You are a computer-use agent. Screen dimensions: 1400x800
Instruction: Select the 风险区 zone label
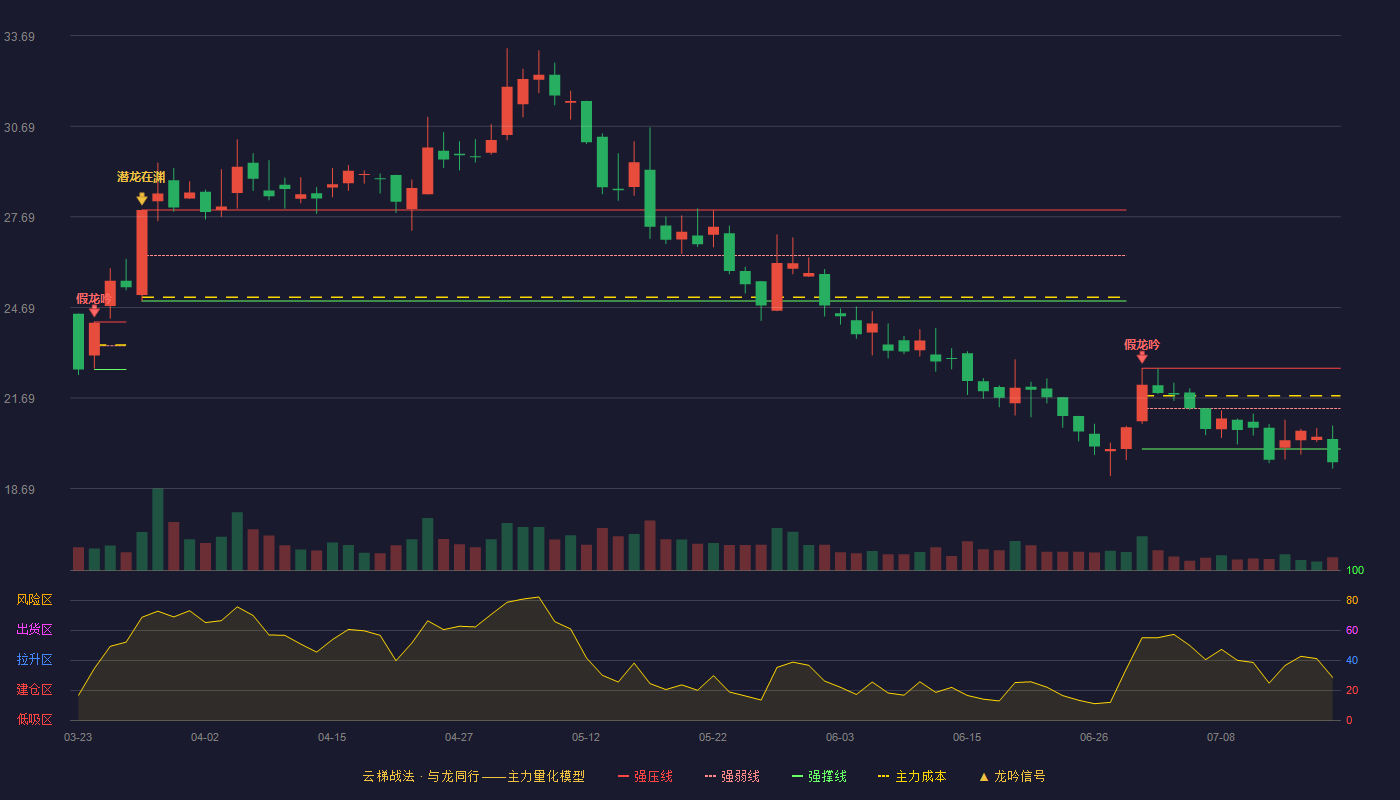click(34, 600)
